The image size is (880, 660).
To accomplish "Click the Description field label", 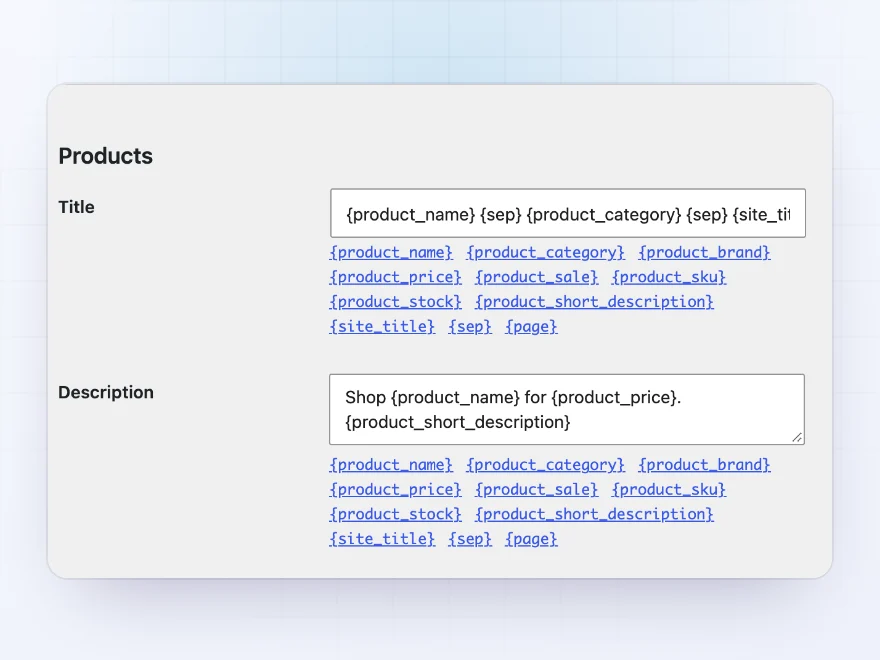I will (x=106, y=392).
